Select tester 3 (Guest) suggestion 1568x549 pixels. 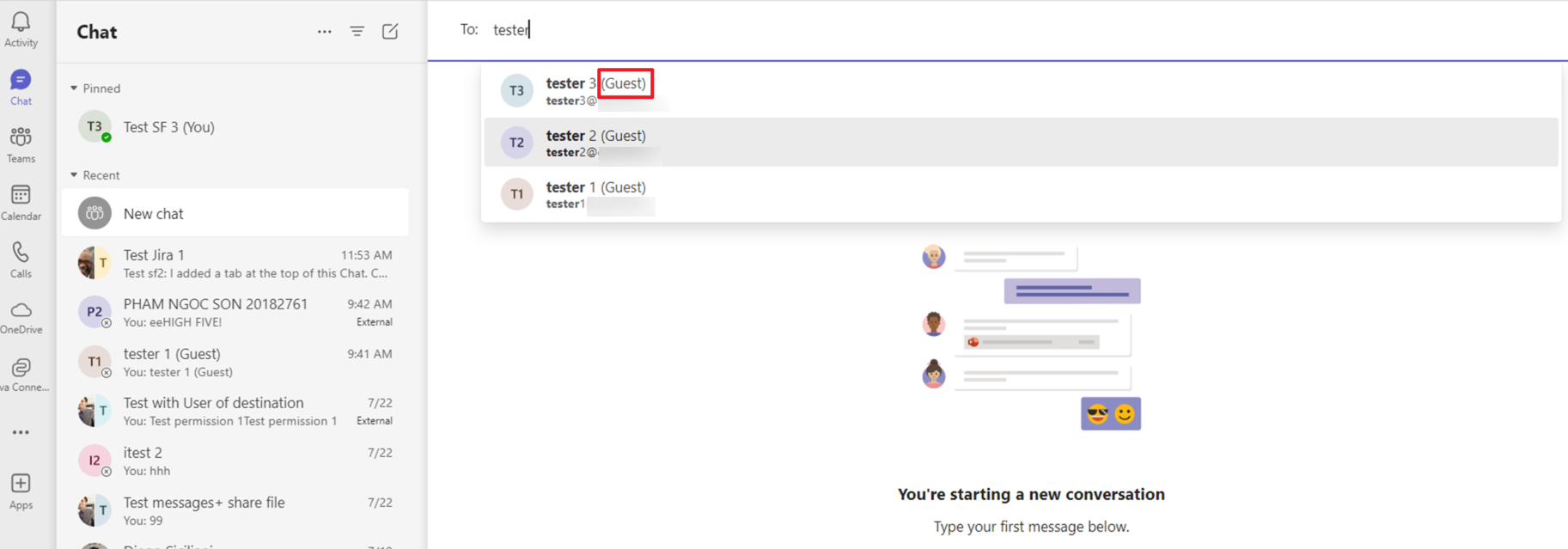click(1021, 90)
